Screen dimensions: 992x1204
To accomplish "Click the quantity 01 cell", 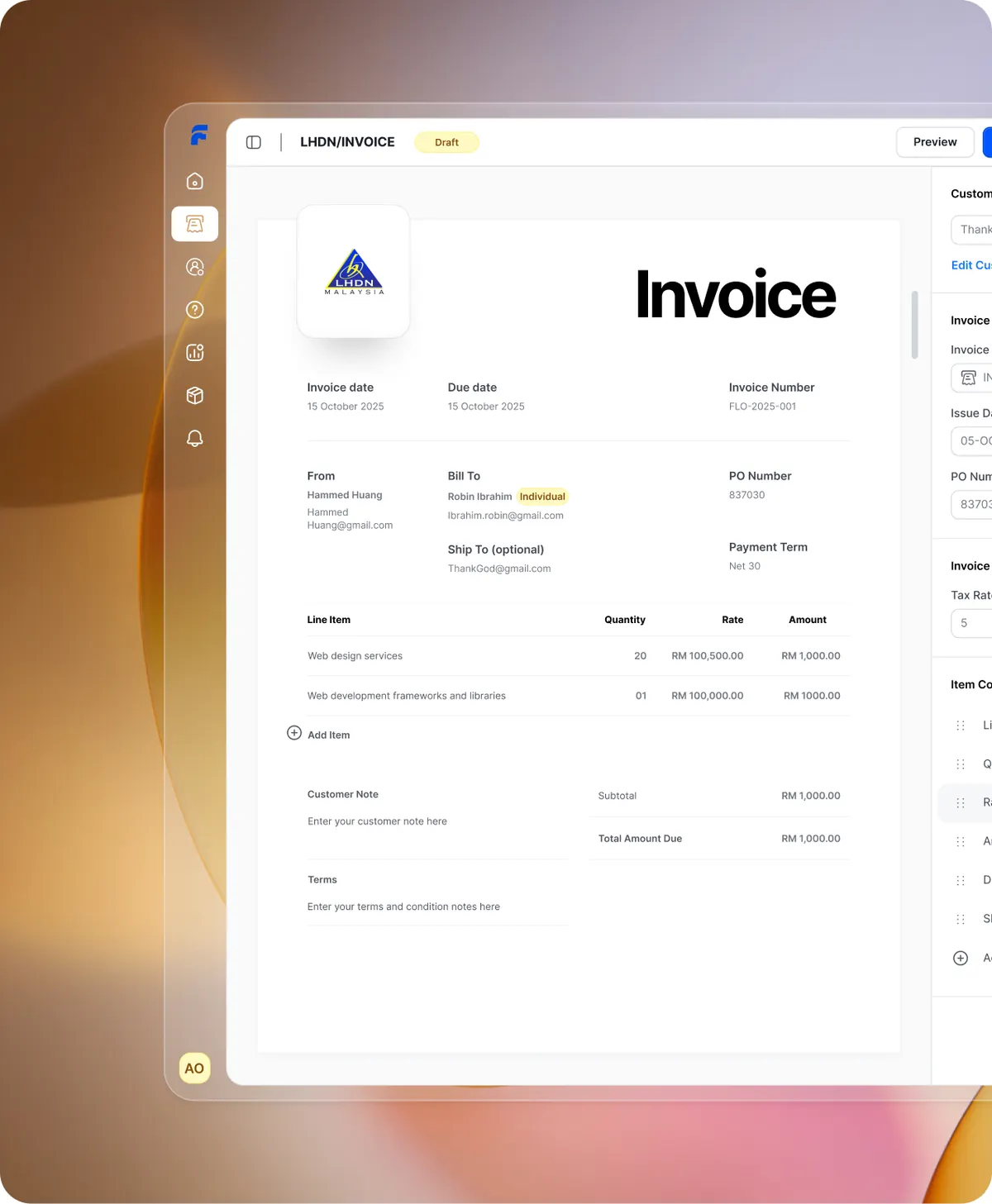I will pos(641,696).
